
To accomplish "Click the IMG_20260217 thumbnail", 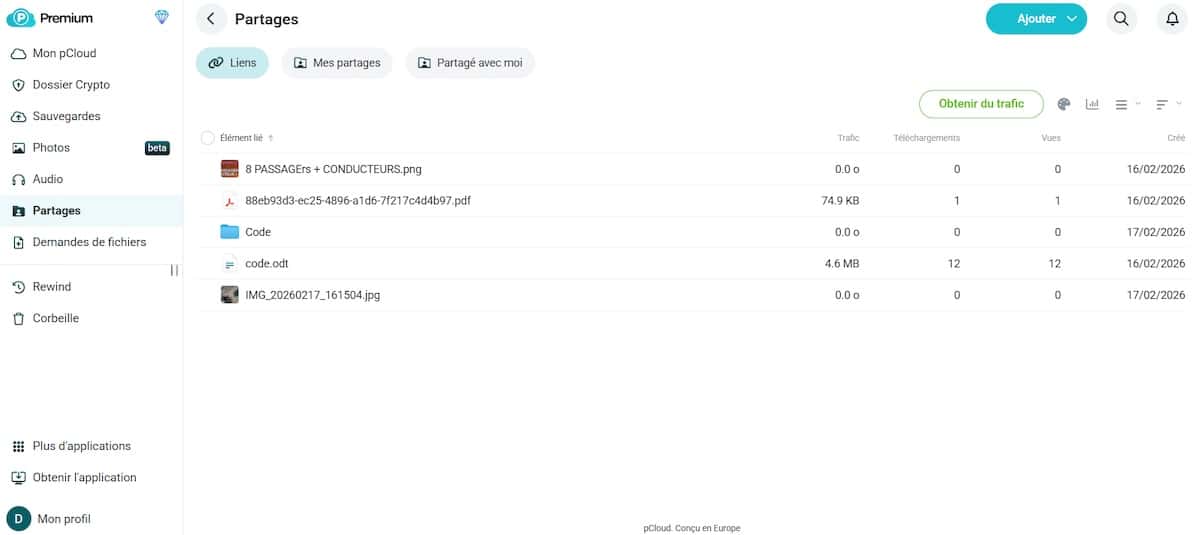I will pos(229,295).
